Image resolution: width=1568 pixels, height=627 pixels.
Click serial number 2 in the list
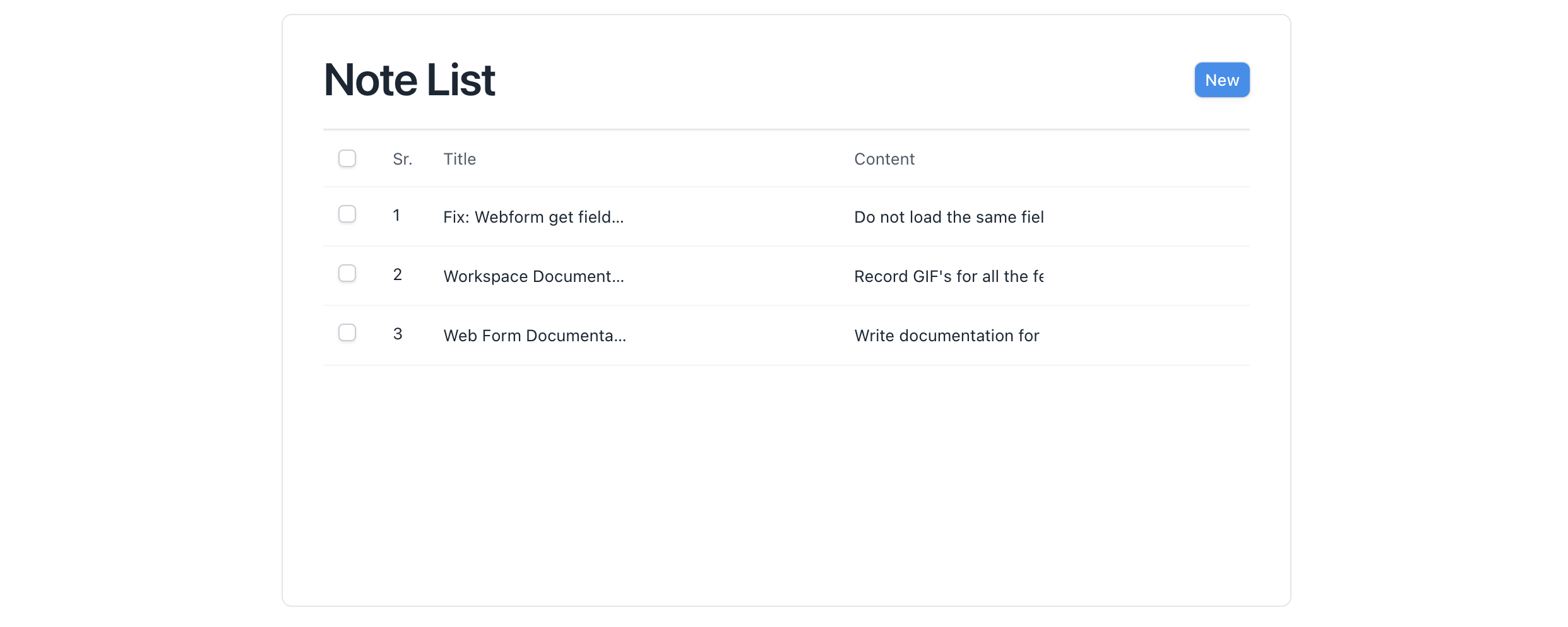pyautogui.click(x=397, y=274)
